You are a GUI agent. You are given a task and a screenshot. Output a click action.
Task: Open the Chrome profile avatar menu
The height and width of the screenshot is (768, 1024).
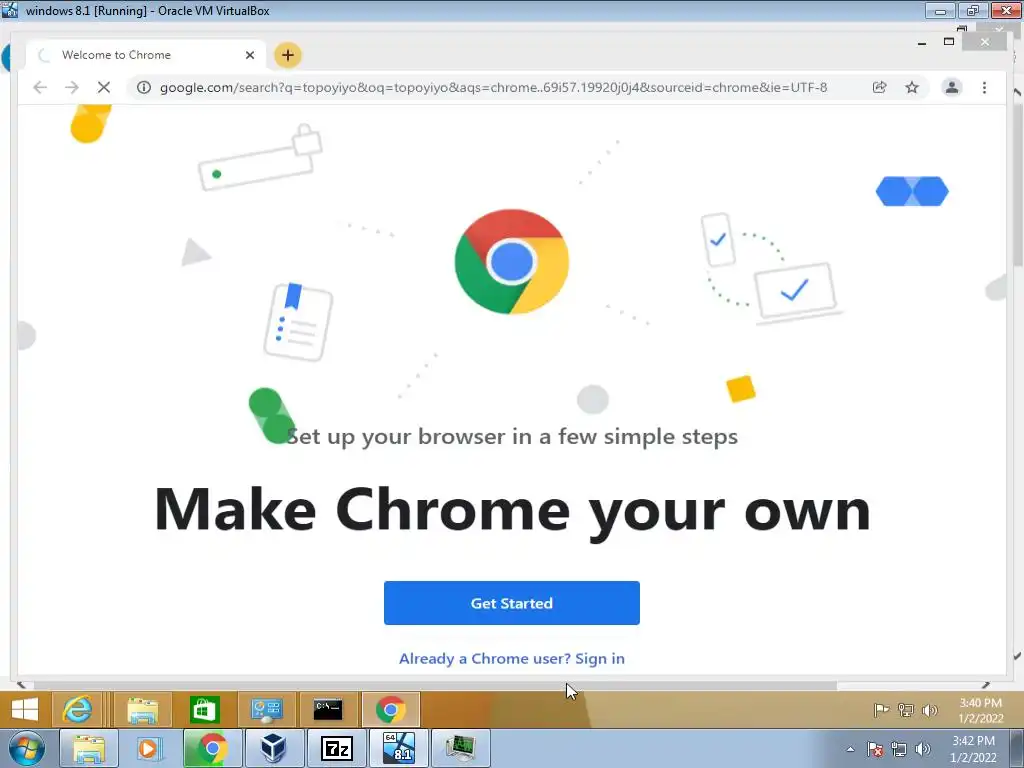[x=952, y=88]
